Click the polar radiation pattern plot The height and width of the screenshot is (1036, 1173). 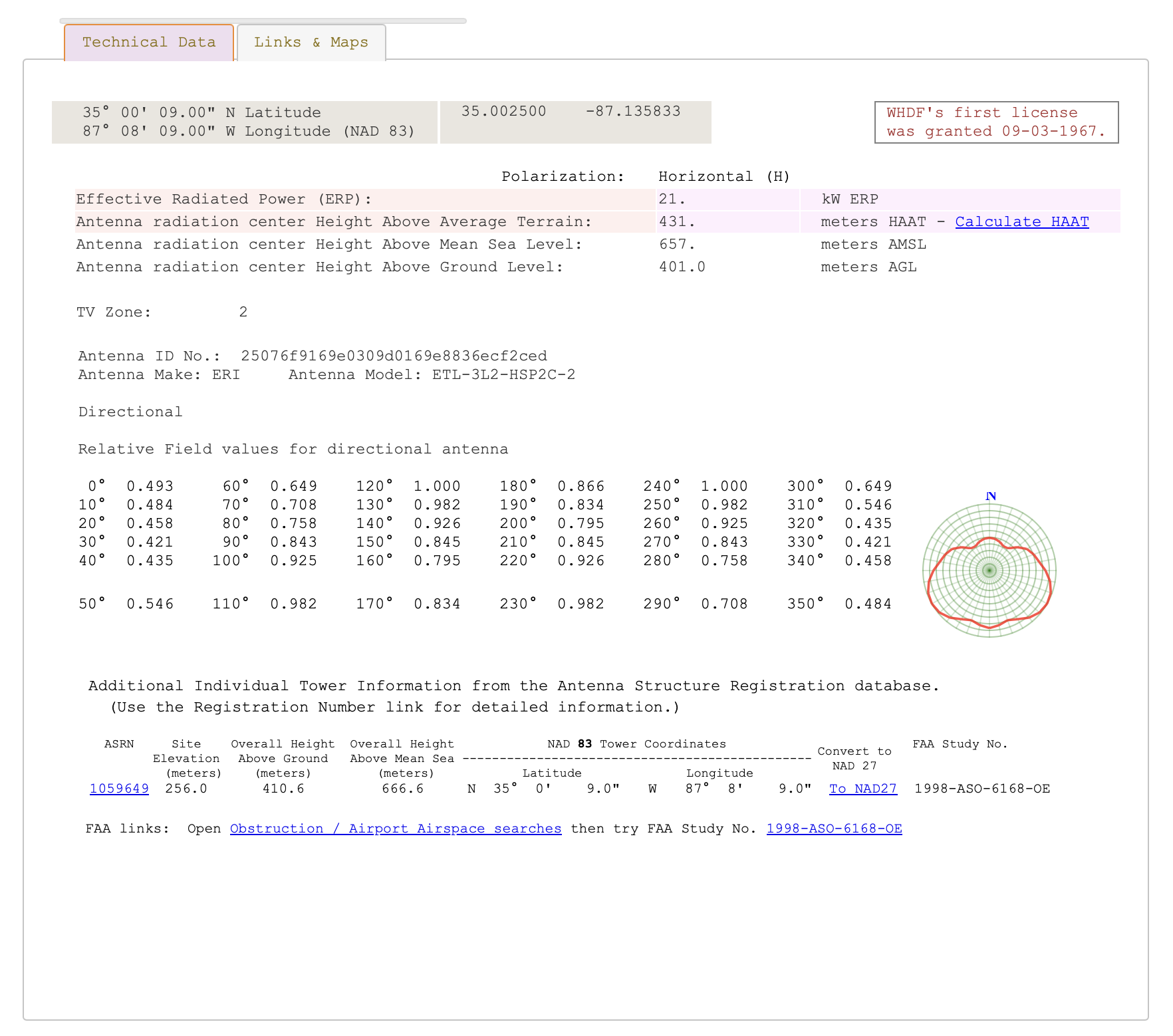tap(989, 571)
